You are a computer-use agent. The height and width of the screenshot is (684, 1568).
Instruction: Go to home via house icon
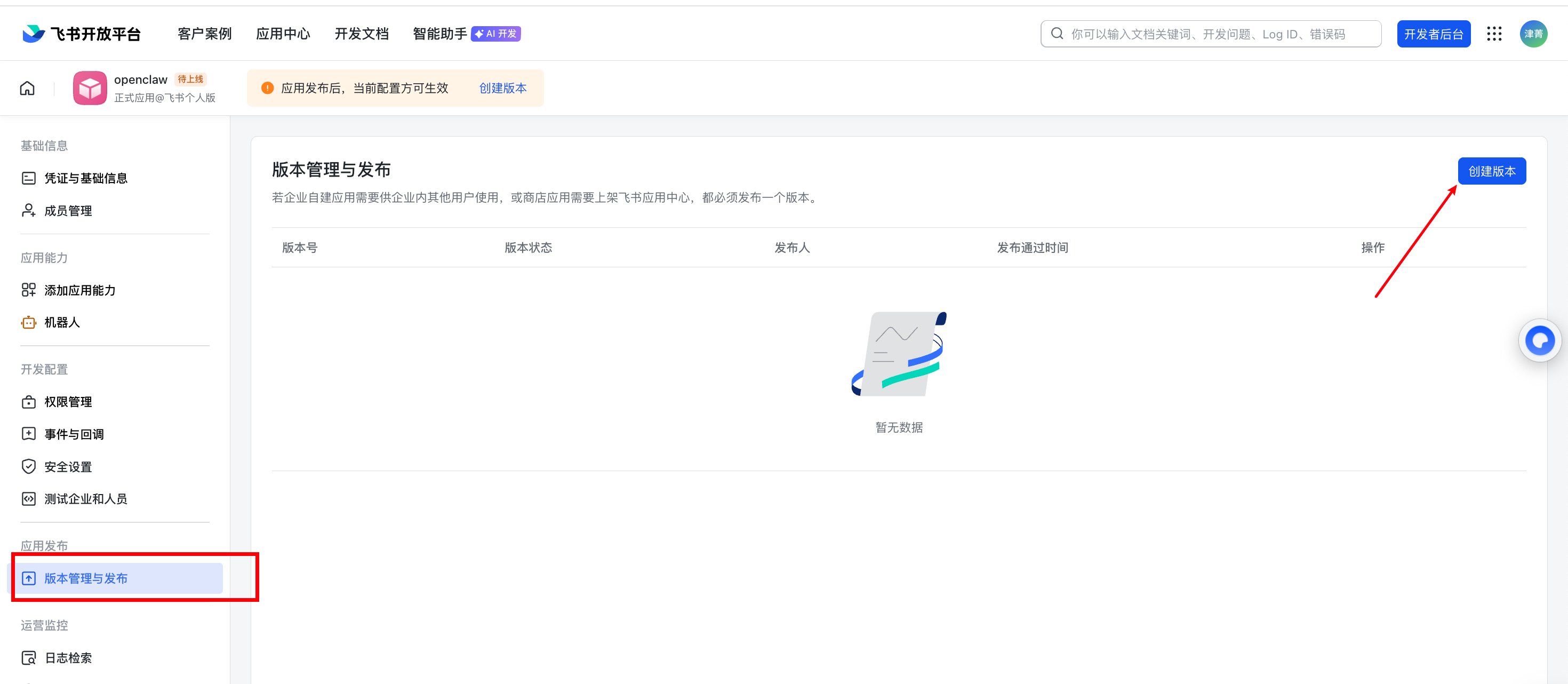(x=27, y=89)
